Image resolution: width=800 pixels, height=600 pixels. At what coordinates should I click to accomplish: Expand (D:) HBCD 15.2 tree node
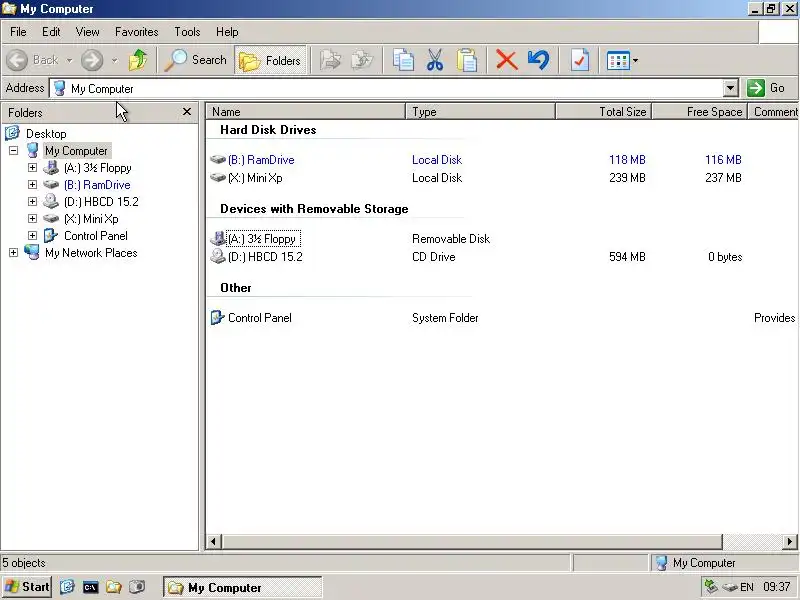pyautogui.click(x=32, y=202)
